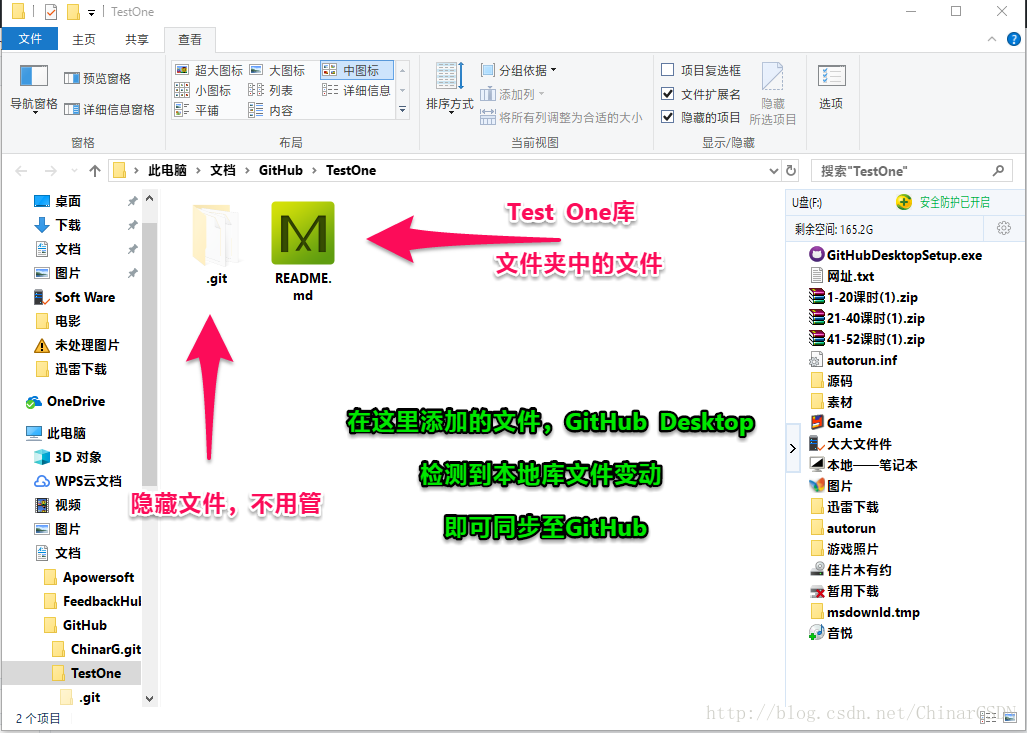Open address bar history dropdown arrow

[x=773, y=170]
